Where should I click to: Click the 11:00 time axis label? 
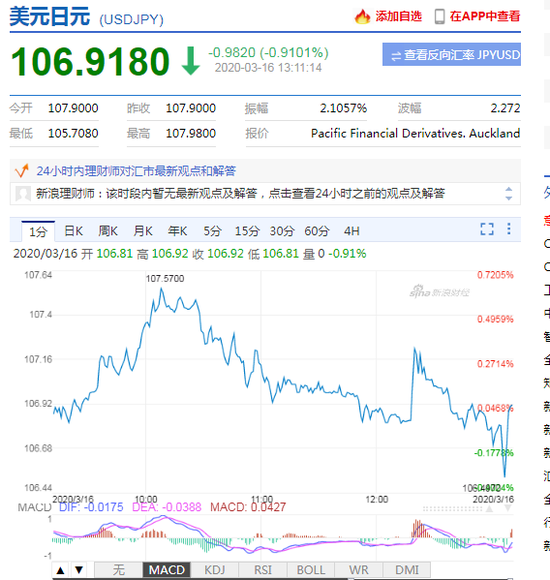262,499
